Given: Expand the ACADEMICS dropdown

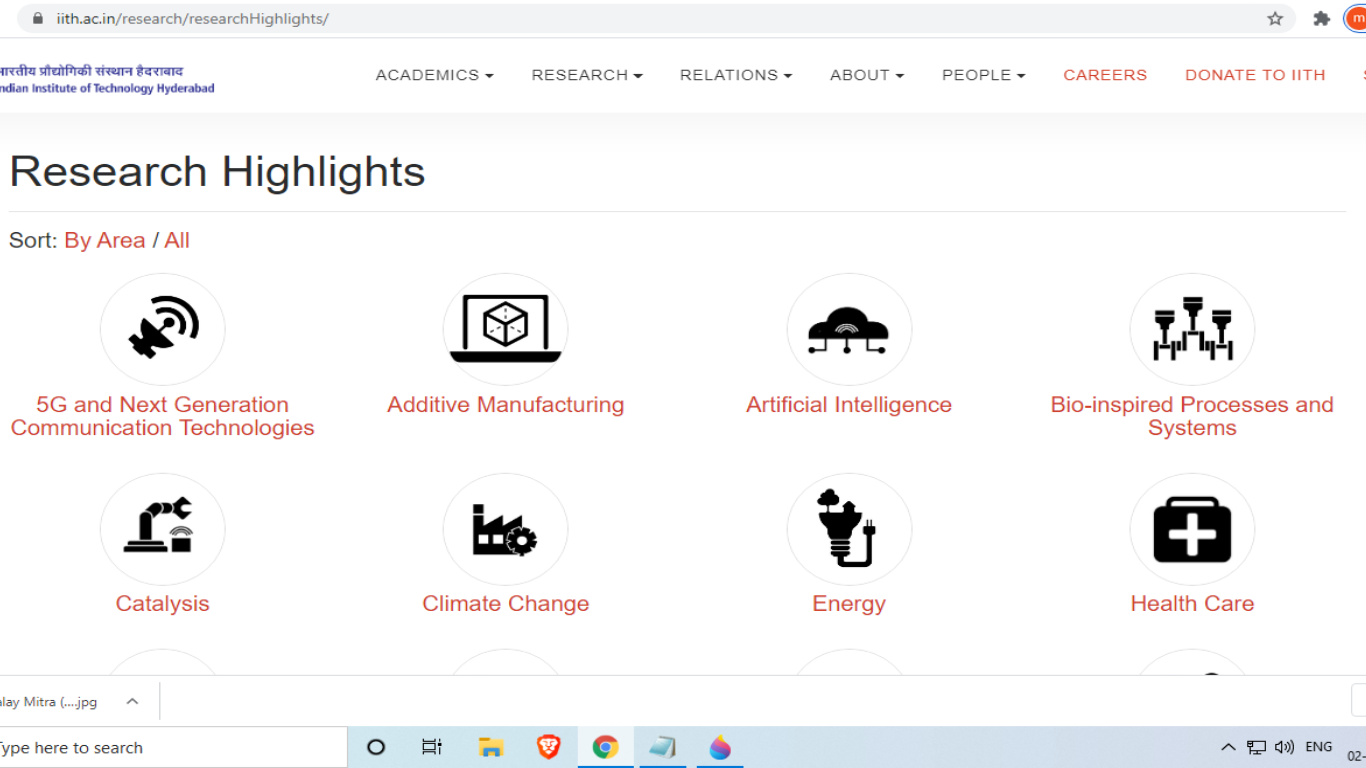Looking at the screenshot, I should click(434, 75).
